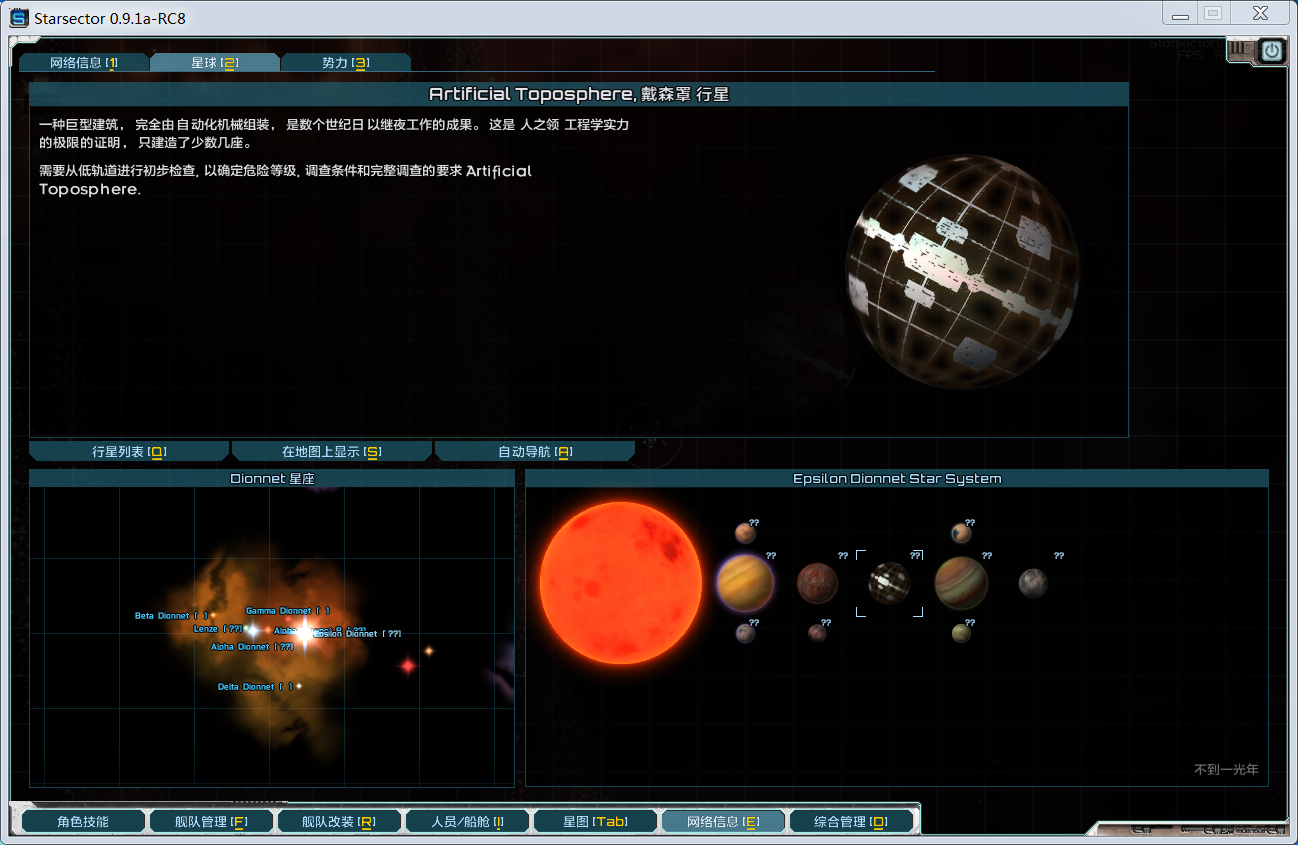Open 星图 [Tab] star map

coord(595,822)
